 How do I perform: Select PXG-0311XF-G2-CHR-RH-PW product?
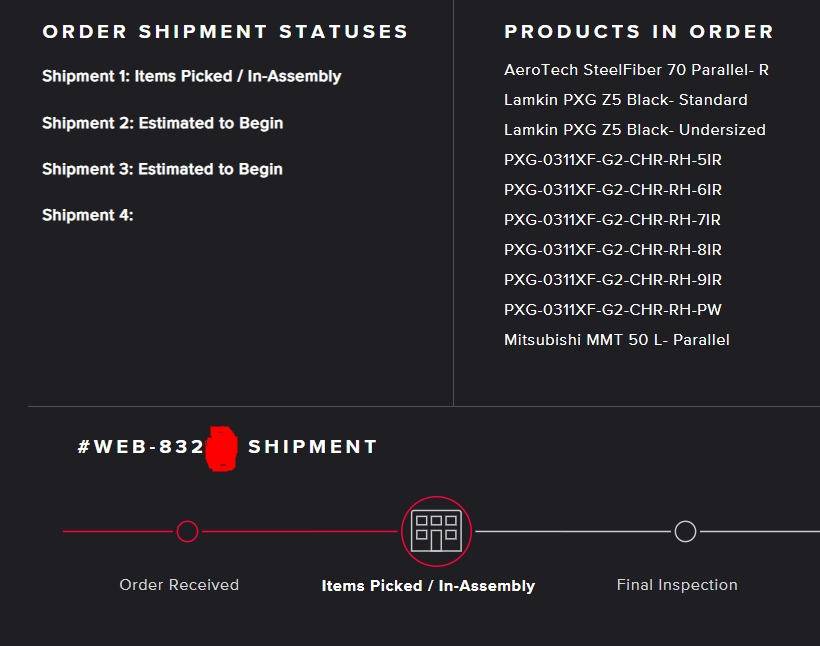click(612, 310)
